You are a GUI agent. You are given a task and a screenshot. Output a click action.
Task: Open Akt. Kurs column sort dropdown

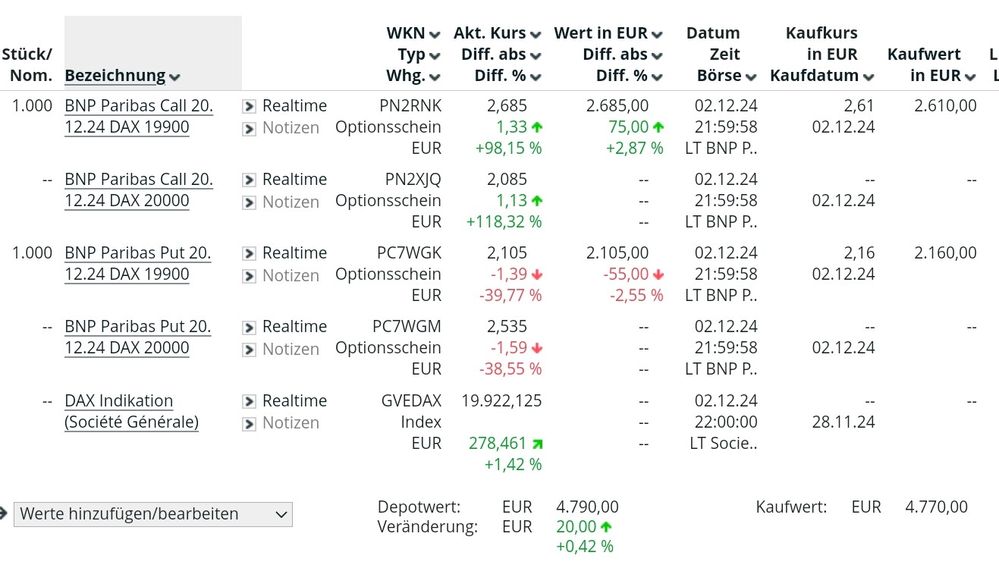click(x=535, y=34)
